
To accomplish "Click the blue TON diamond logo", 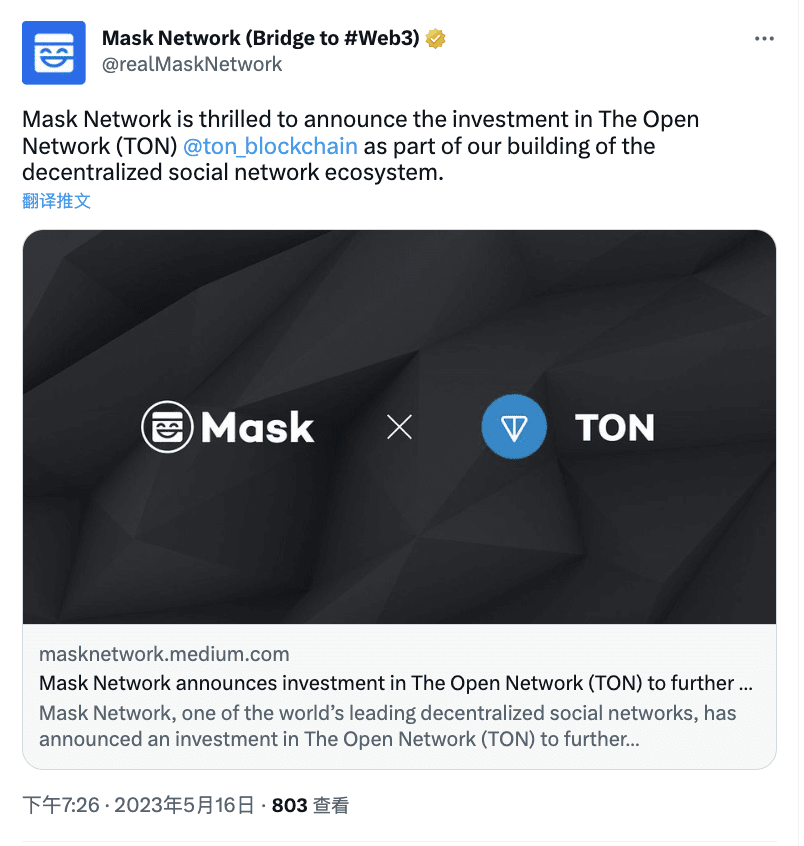I will click(x=514, y=426).
